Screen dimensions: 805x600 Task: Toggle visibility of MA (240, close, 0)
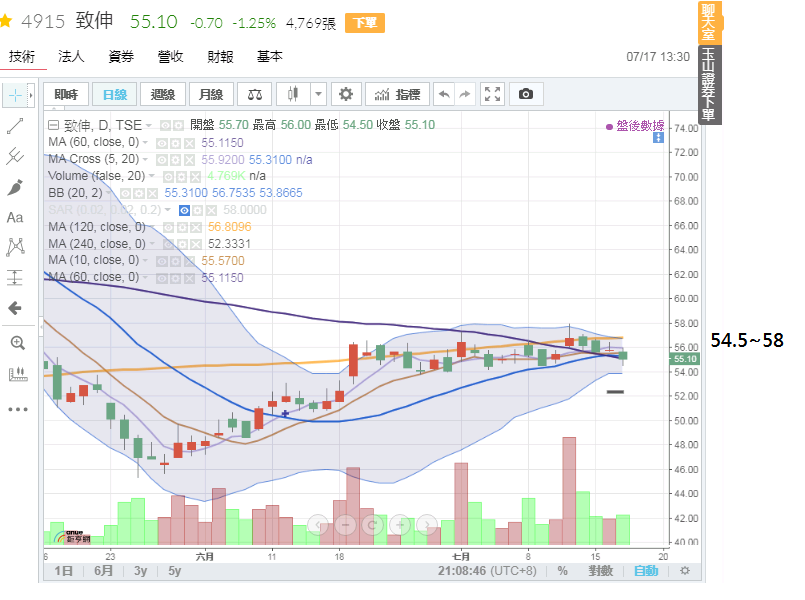pos(168,244)
